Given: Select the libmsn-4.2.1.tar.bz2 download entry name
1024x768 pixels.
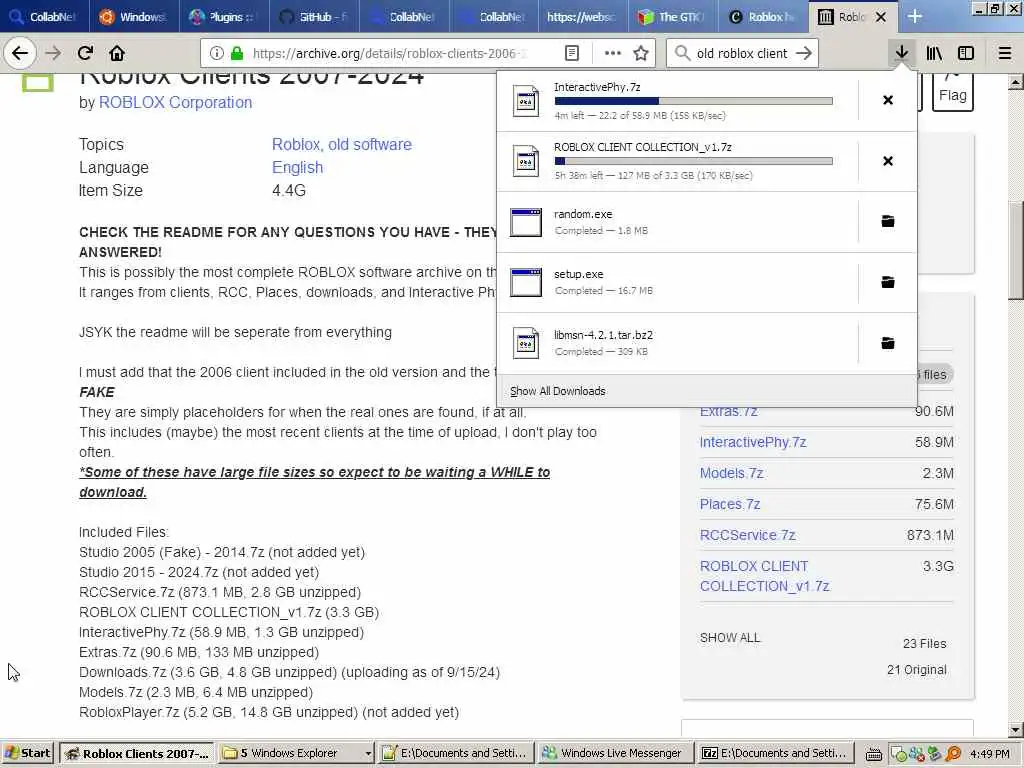Looking at the screenshot, I should point(603,335).
